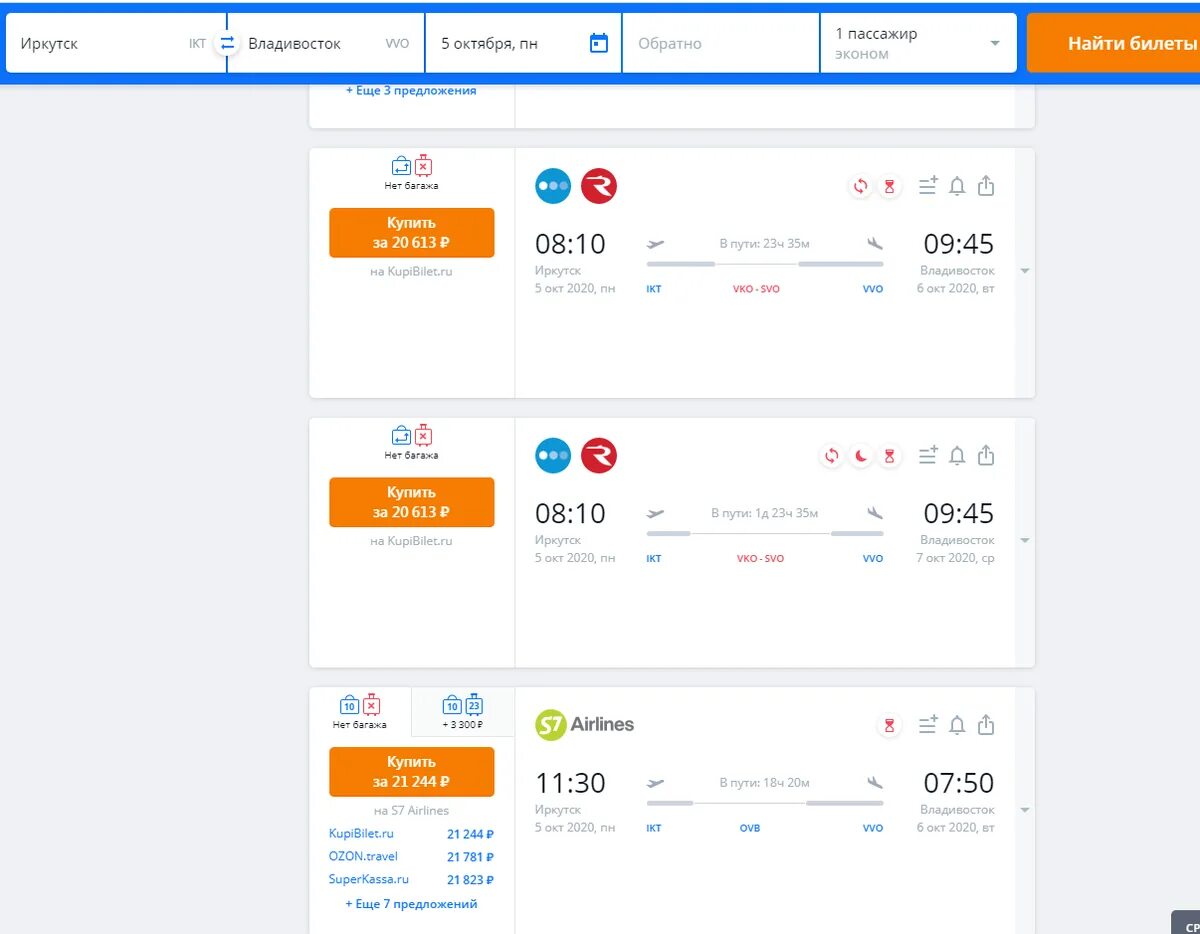The width and height of the screenshot is (1200, 934).
Task: Share the 23ч 35м flight ticket
Action: coord(986,186)
